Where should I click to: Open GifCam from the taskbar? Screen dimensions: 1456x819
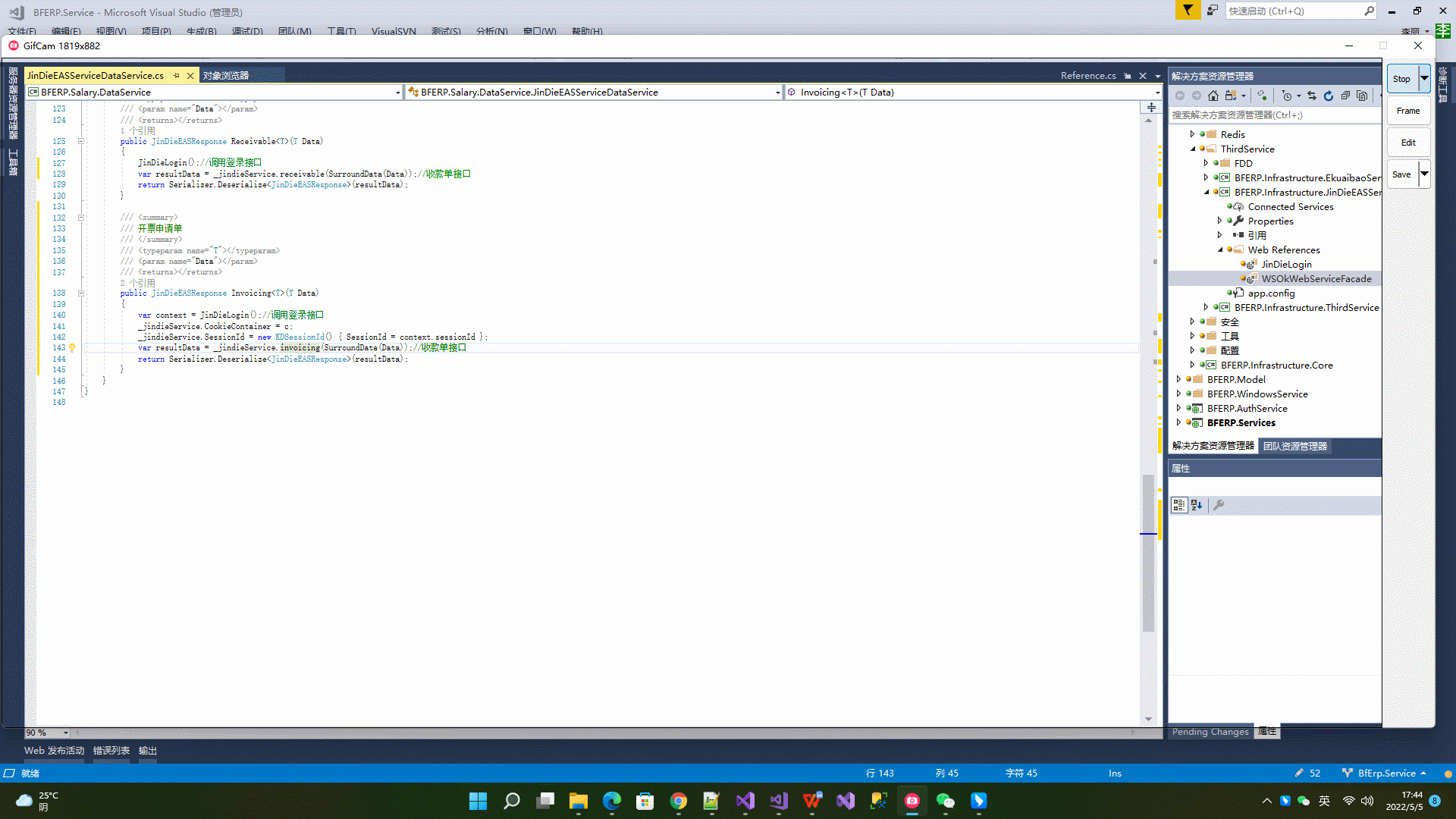point(912,801)
